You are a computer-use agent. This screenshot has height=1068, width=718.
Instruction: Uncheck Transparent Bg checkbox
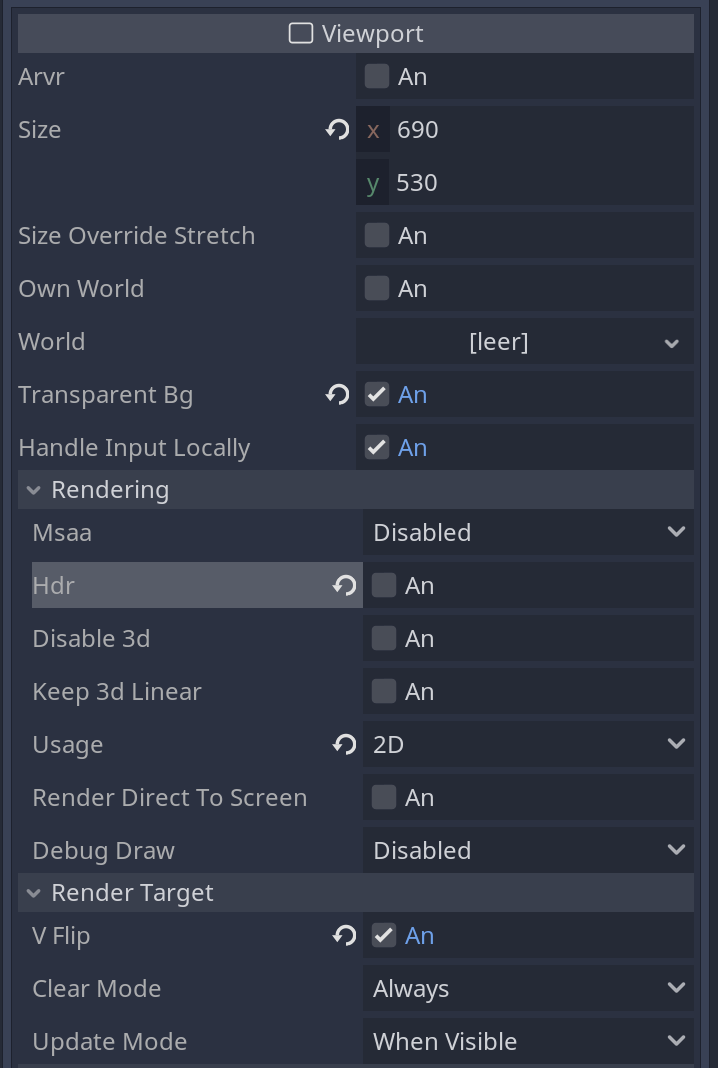tap(377, 394)
